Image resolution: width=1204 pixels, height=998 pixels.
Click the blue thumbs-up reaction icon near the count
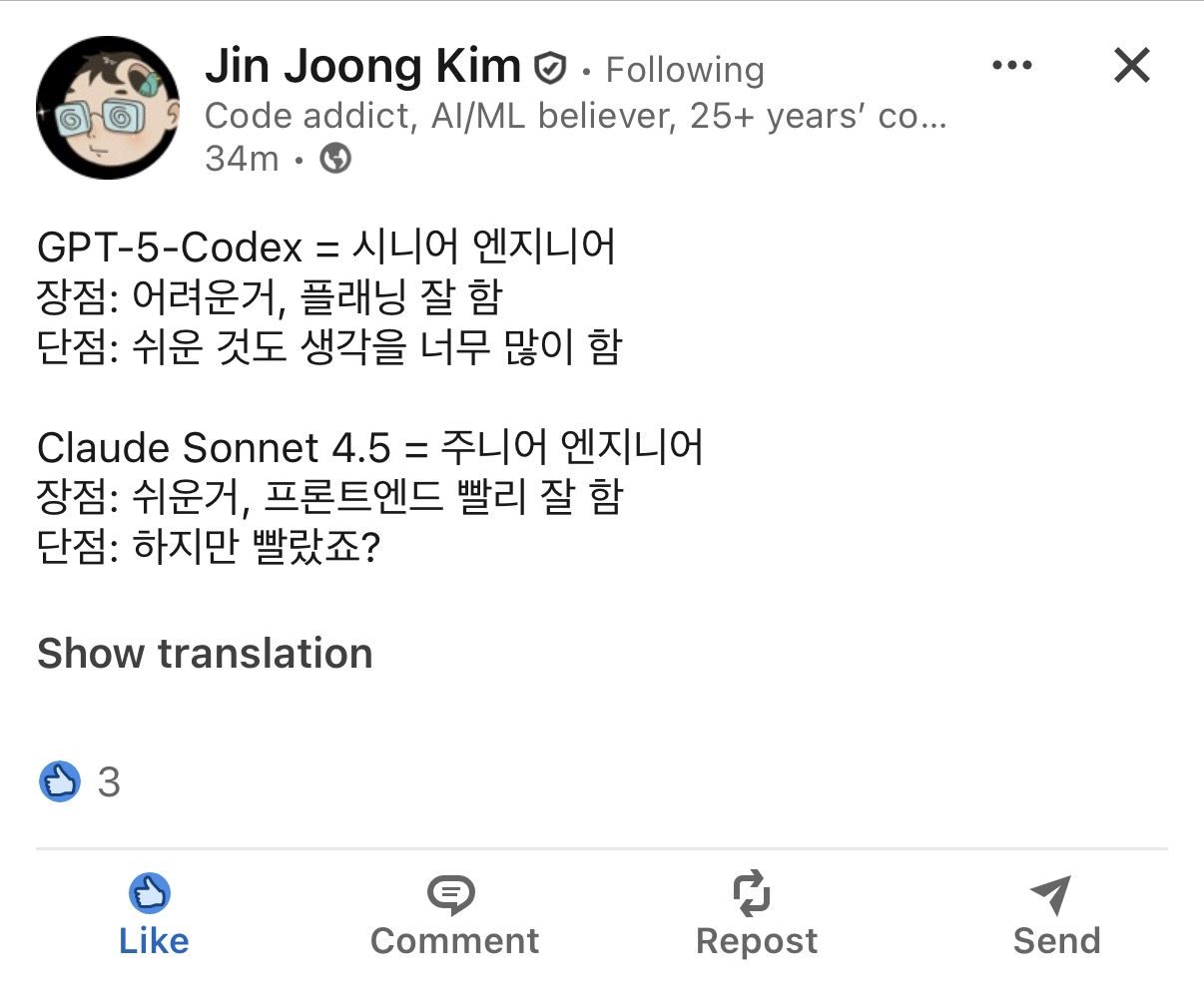[60, 781]
